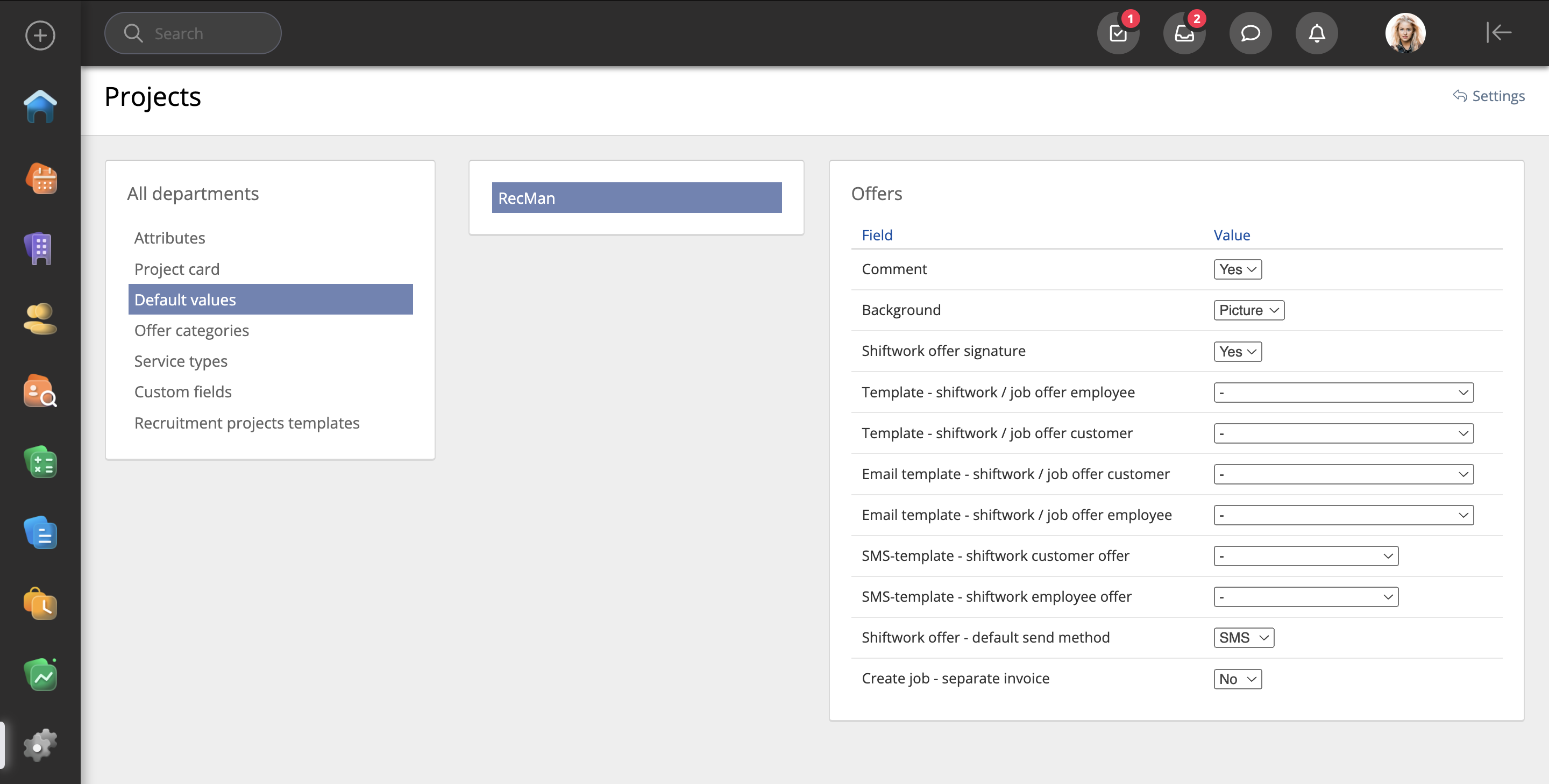
Task: Click the chat bubble icon
Action: (x=1250, y=33)
